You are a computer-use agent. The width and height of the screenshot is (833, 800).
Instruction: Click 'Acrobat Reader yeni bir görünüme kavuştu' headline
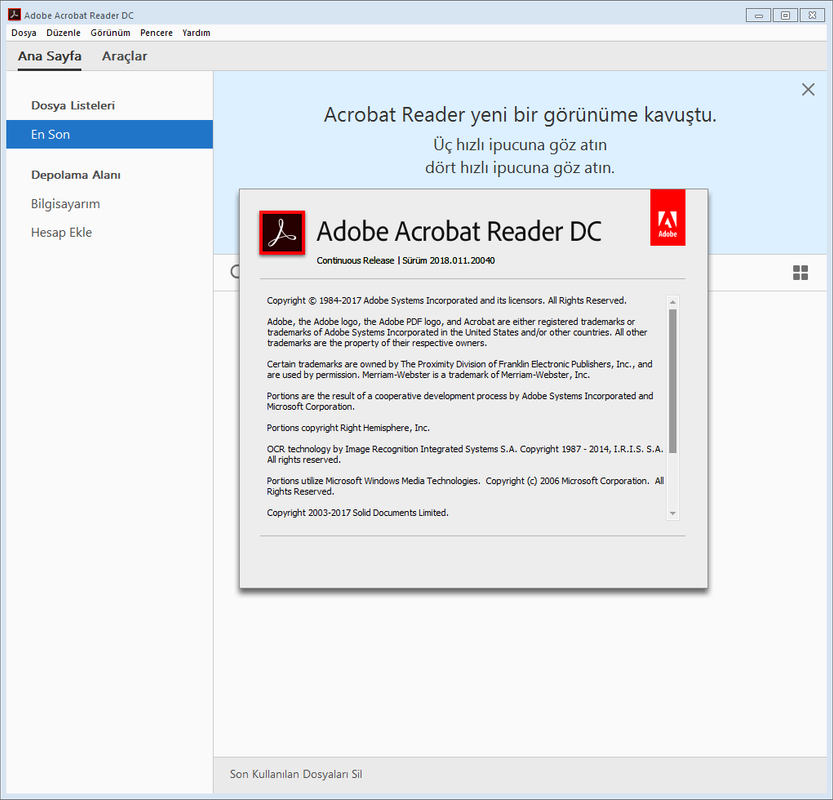click(x=520, y=115)
